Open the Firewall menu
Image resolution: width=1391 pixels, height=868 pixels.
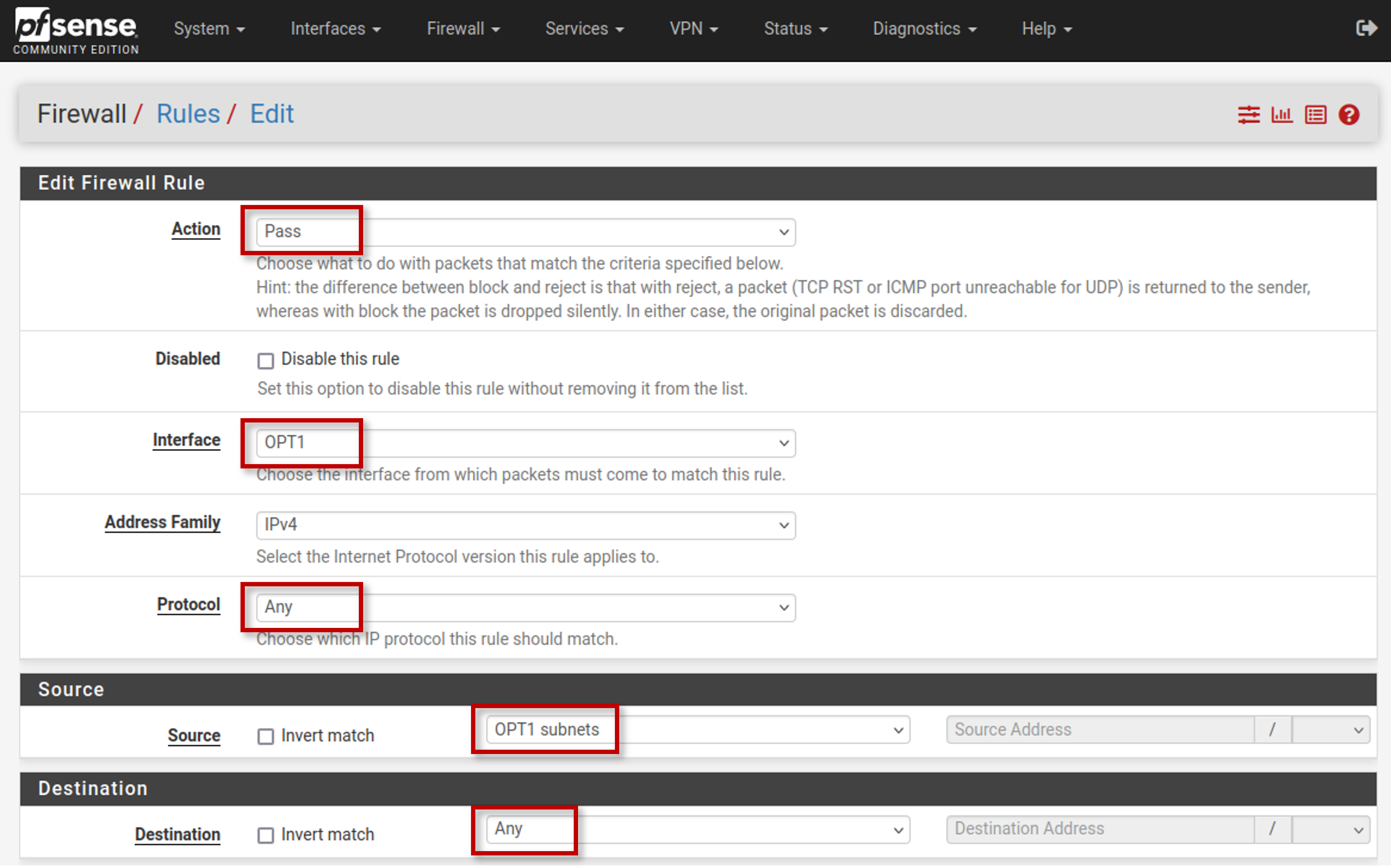click(463, 29)
